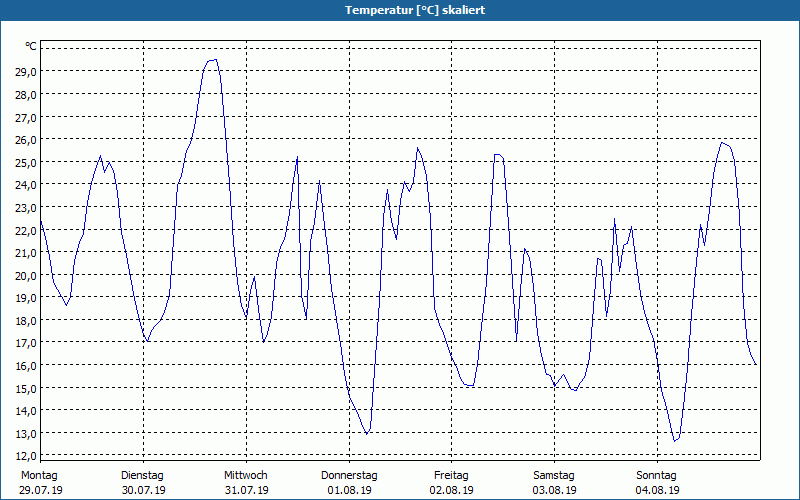Viewport: 800px width, 500px height.
Task: Select the 29.07.19 date label
Action: coord(41,490)
